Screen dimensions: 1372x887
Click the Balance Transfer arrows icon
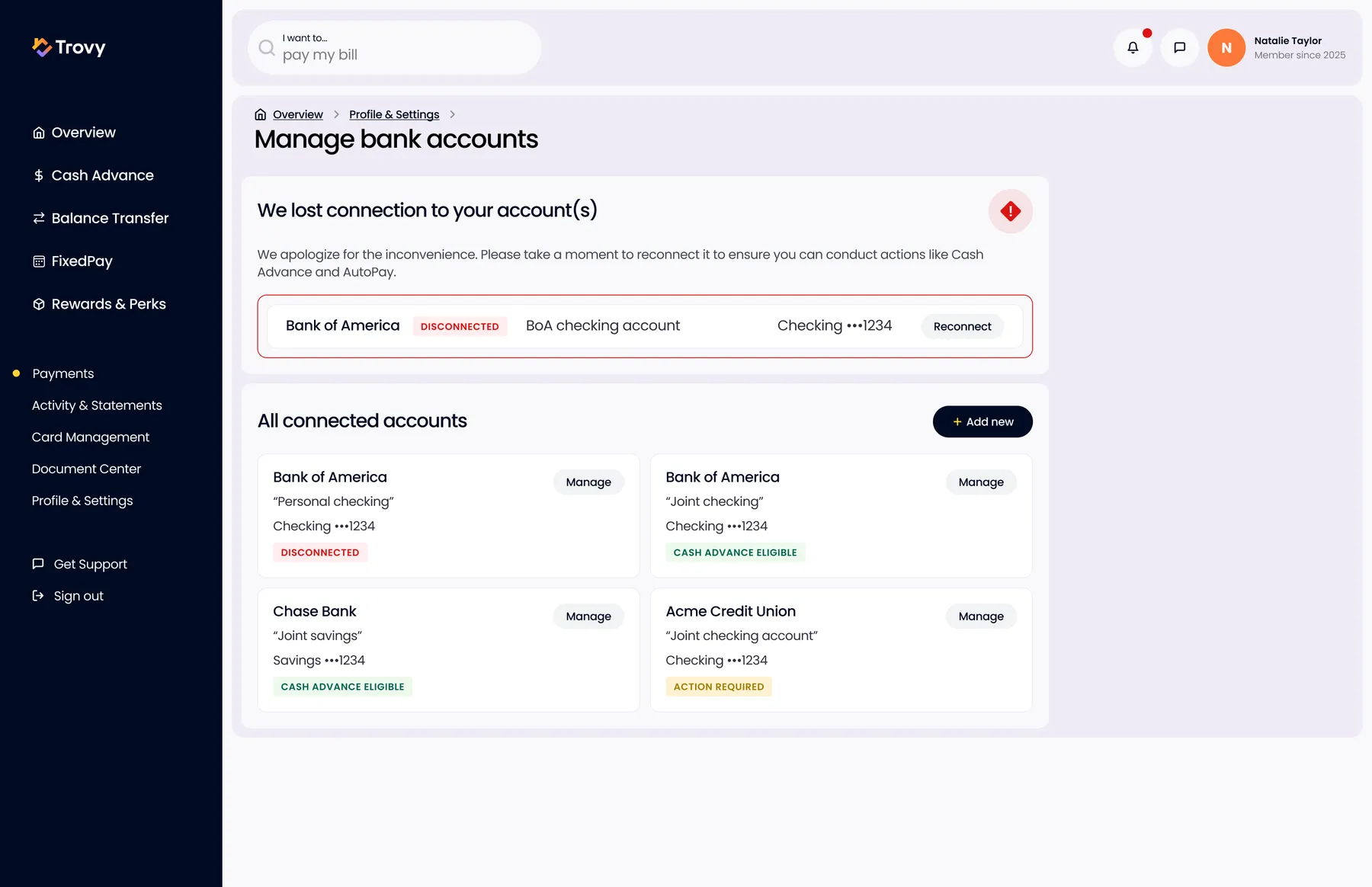tap(39, 218)
